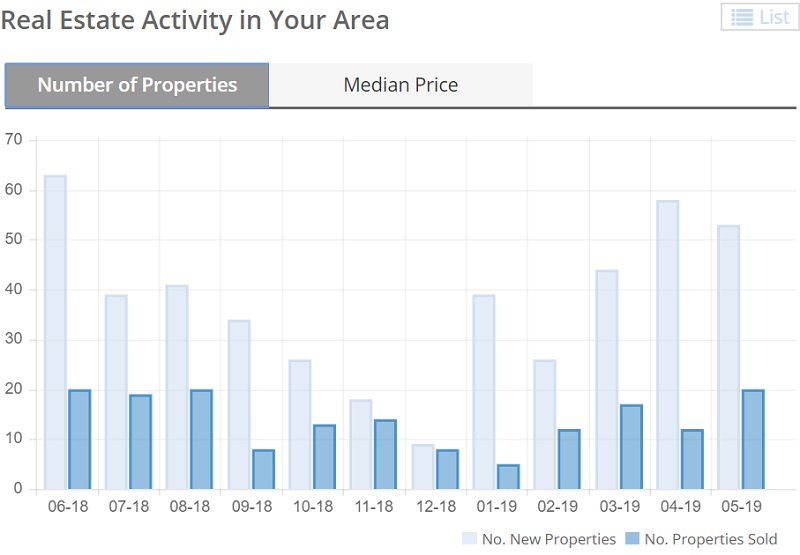
Task: Click the No. New Properties legend label
Action: point(549,539)
